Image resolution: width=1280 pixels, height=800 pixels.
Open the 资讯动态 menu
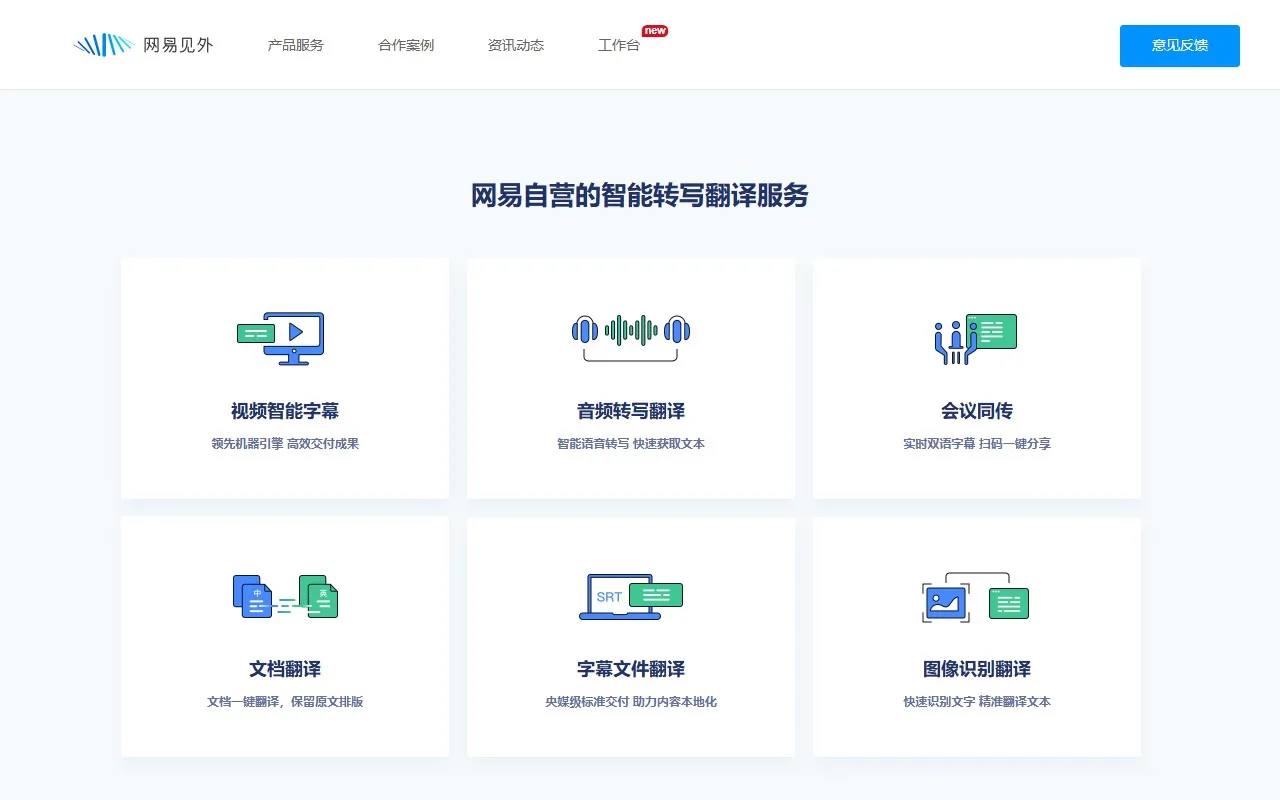[514, 45]
